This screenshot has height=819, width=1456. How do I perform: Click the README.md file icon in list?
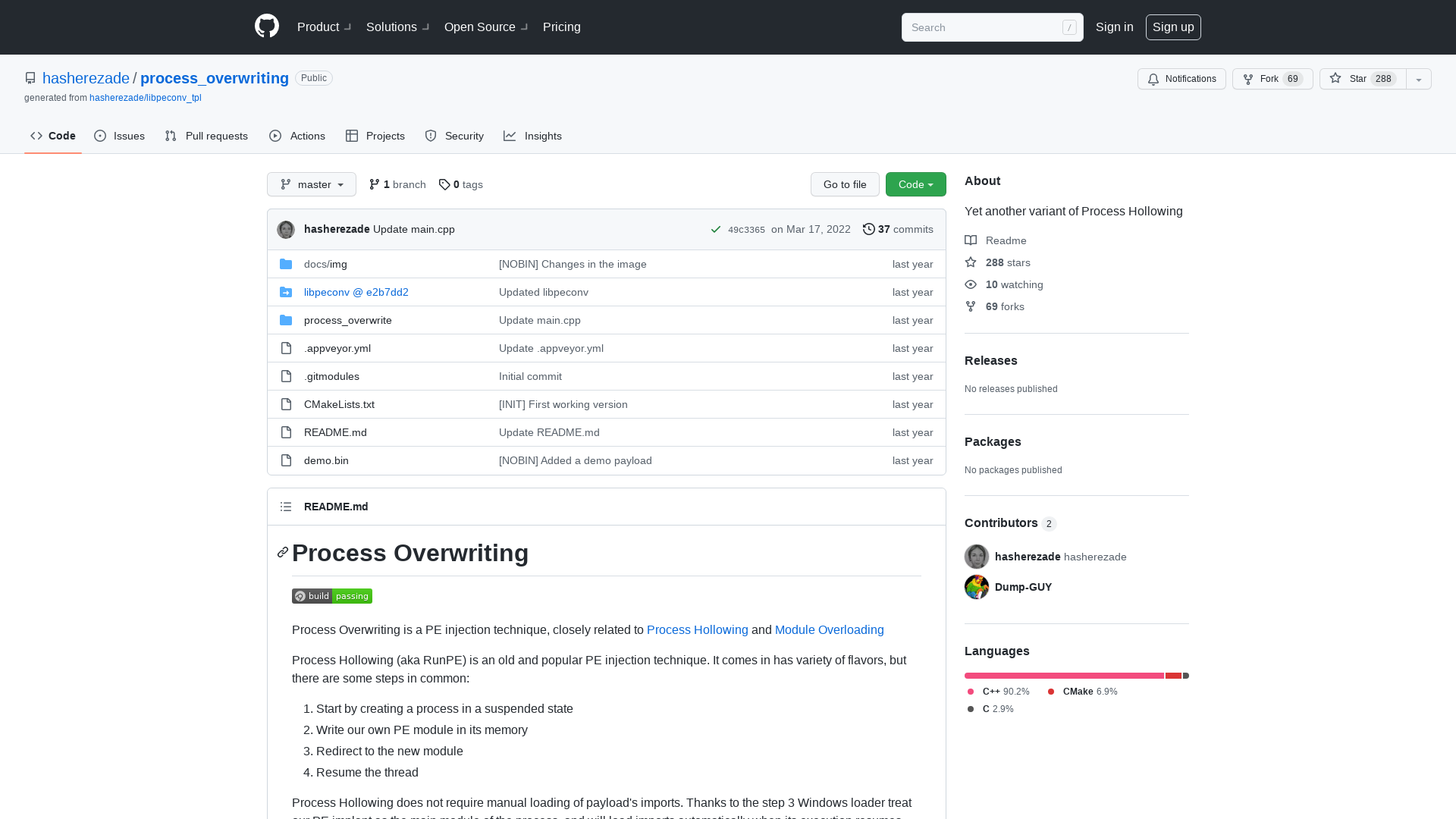(286, 432)
